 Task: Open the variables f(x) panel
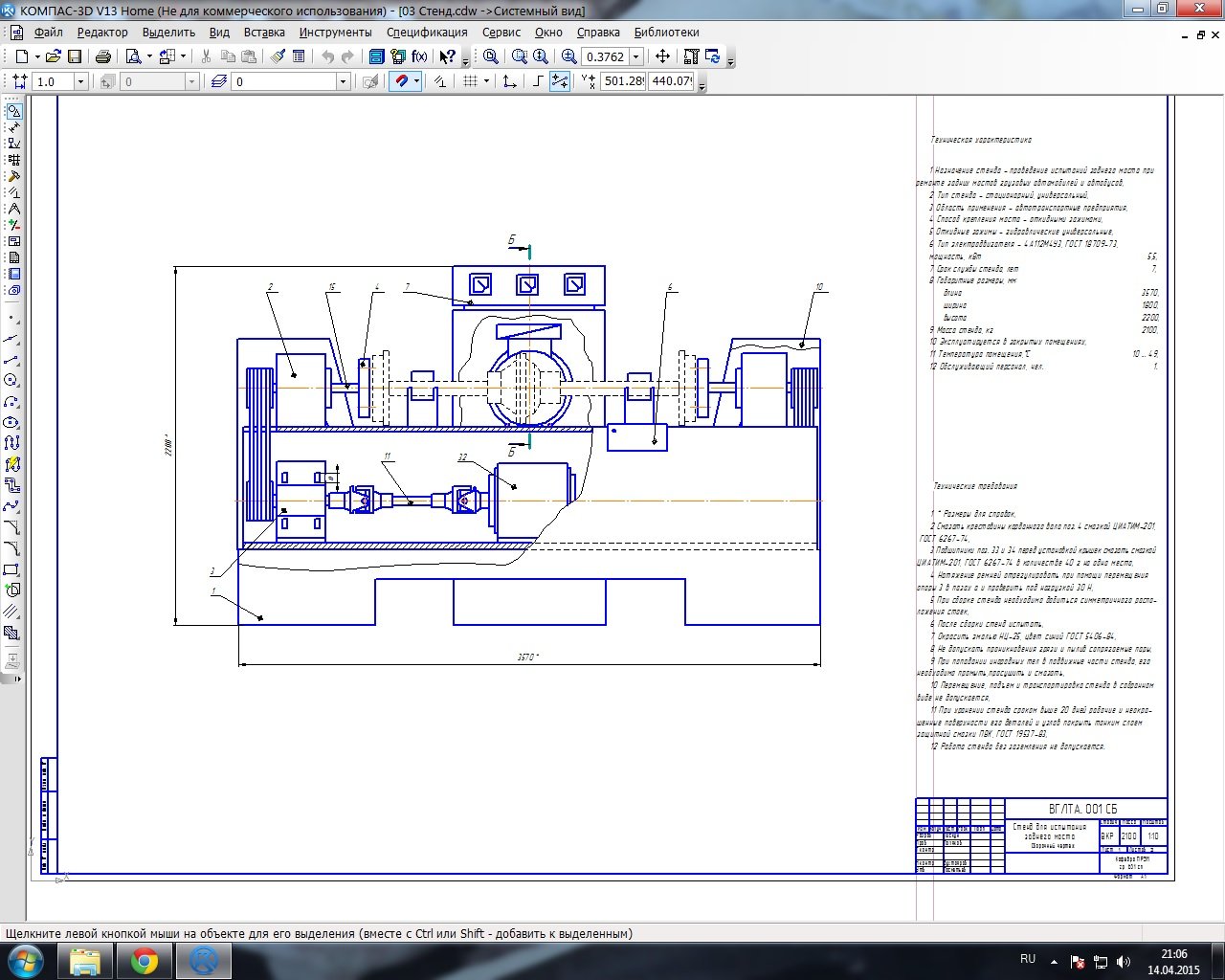(x=419, y=56)
